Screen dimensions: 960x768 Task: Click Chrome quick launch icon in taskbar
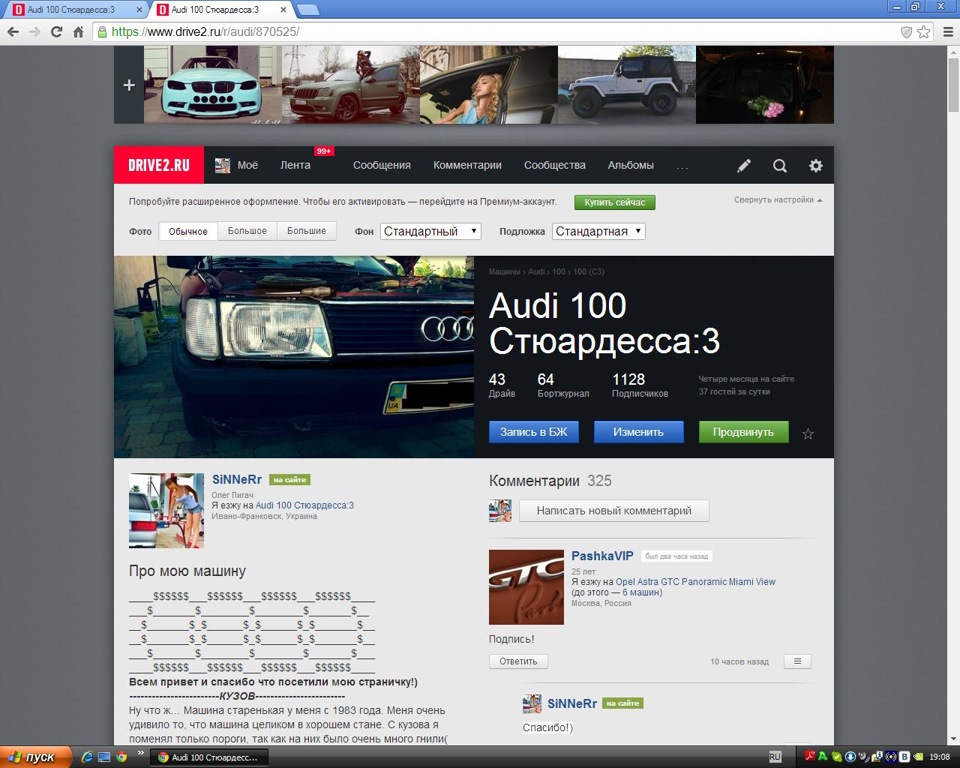tap(121, 757)
